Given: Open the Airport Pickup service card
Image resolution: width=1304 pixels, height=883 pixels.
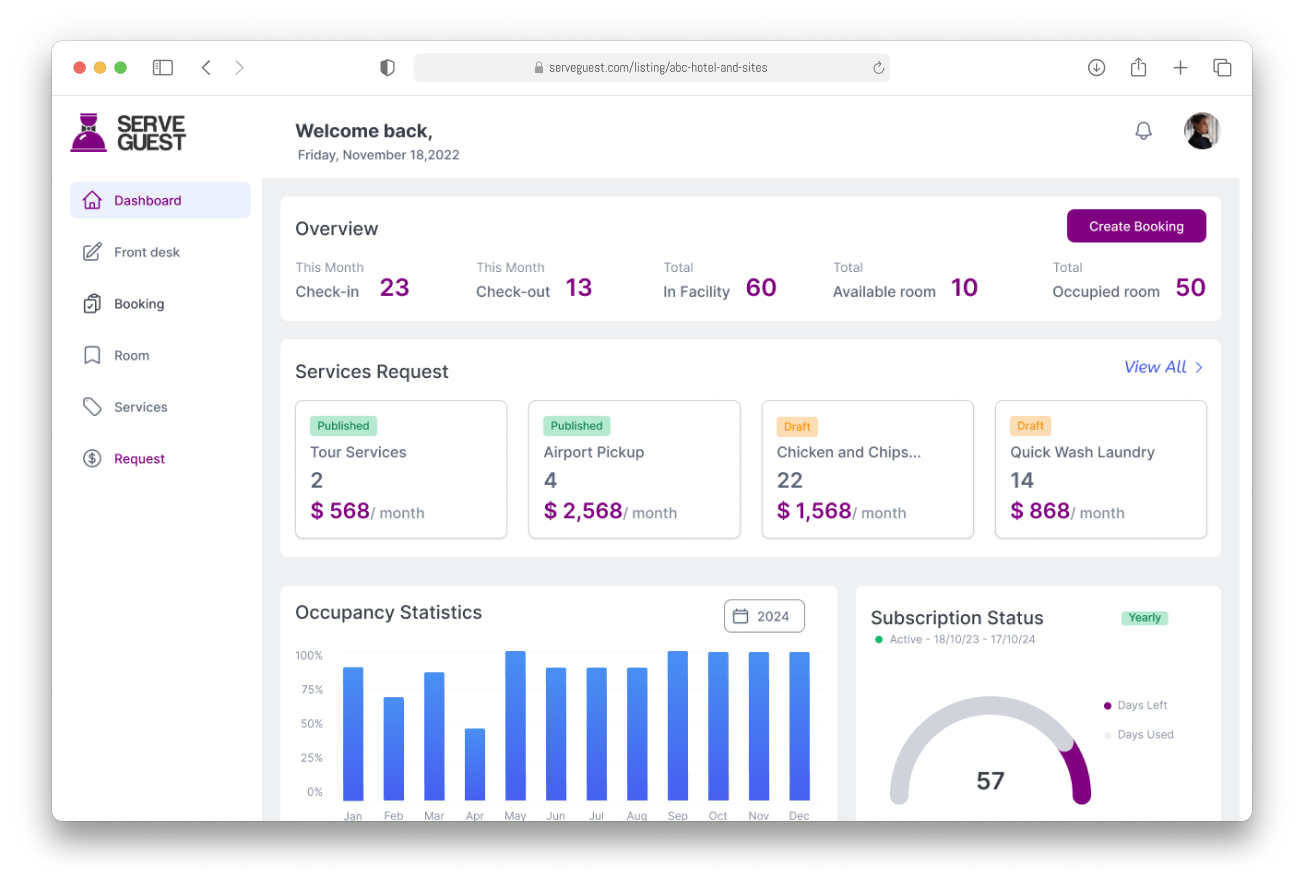Looking at the screenshot, I should click(634, 469).
